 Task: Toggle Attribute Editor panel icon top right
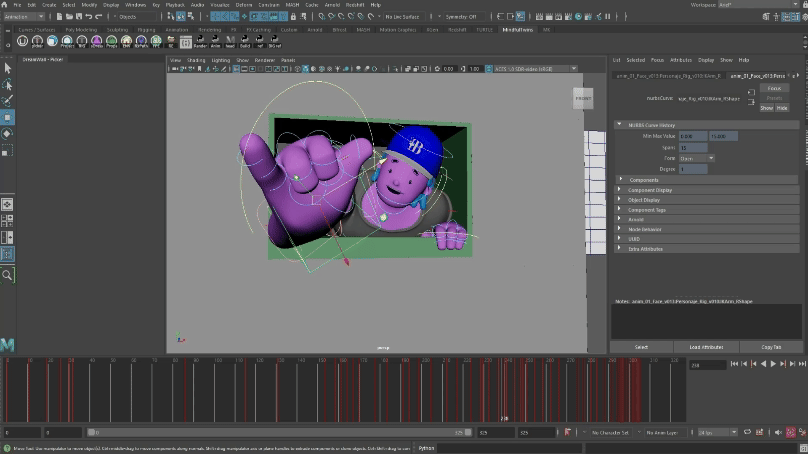coord(786,16)
